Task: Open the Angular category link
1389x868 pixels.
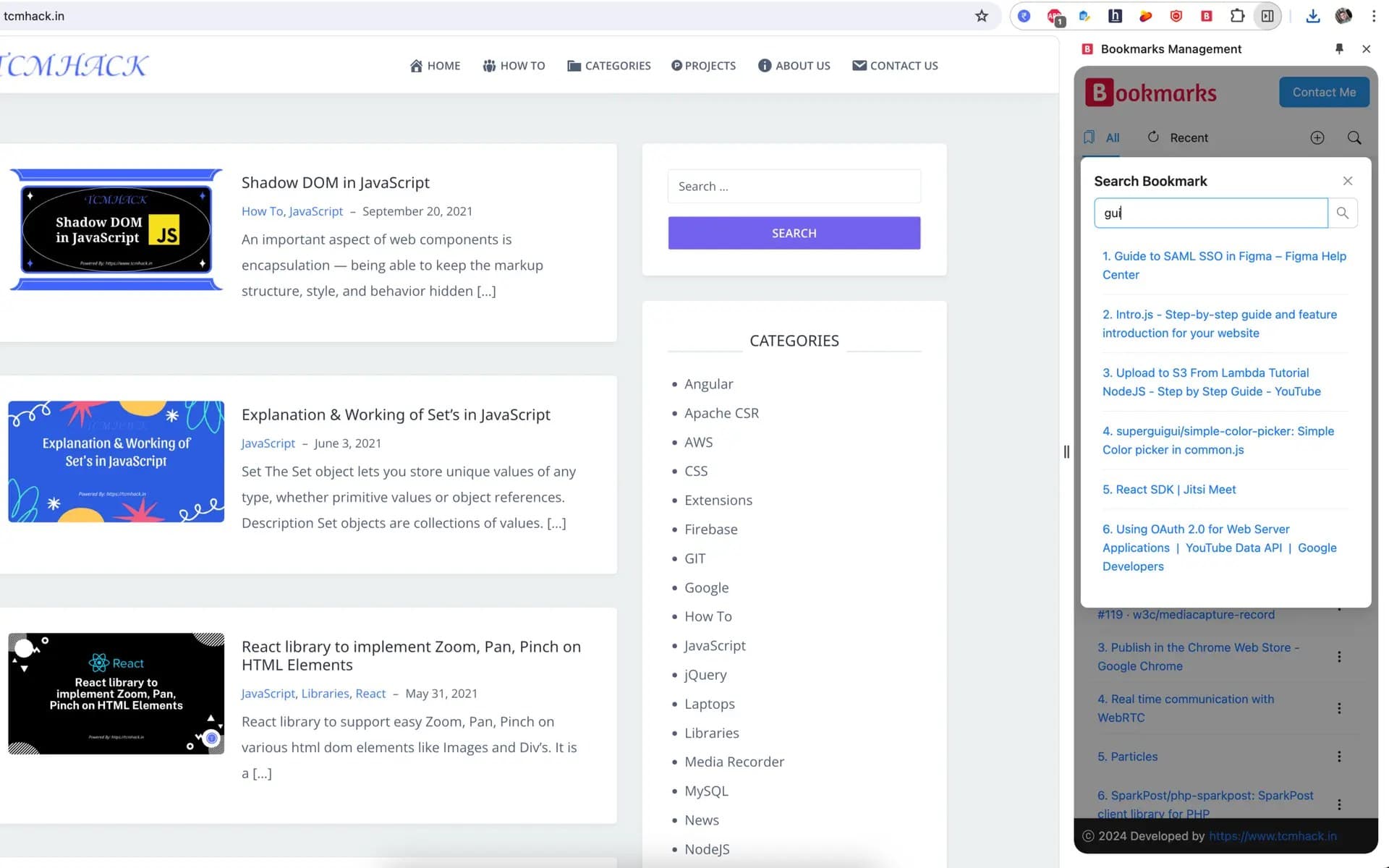Action: (708, 384)
